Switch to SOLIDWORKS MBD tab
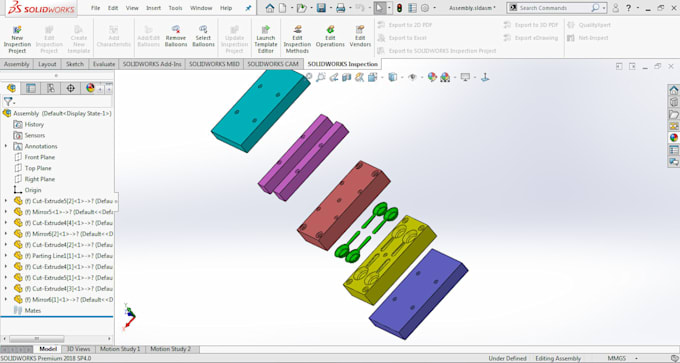The image size is (680, 363). (214, 64)
